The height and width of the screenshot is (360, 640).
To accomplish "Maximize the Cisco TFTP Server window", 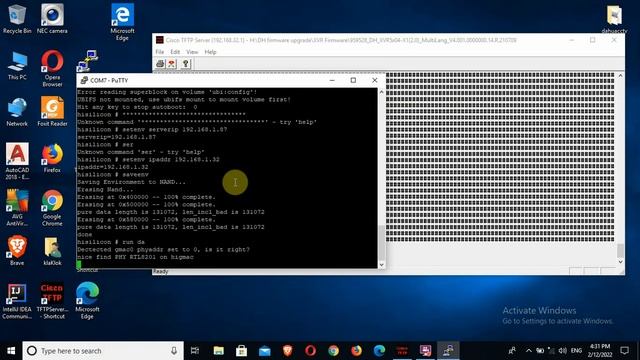I will (x=593, y=40).
